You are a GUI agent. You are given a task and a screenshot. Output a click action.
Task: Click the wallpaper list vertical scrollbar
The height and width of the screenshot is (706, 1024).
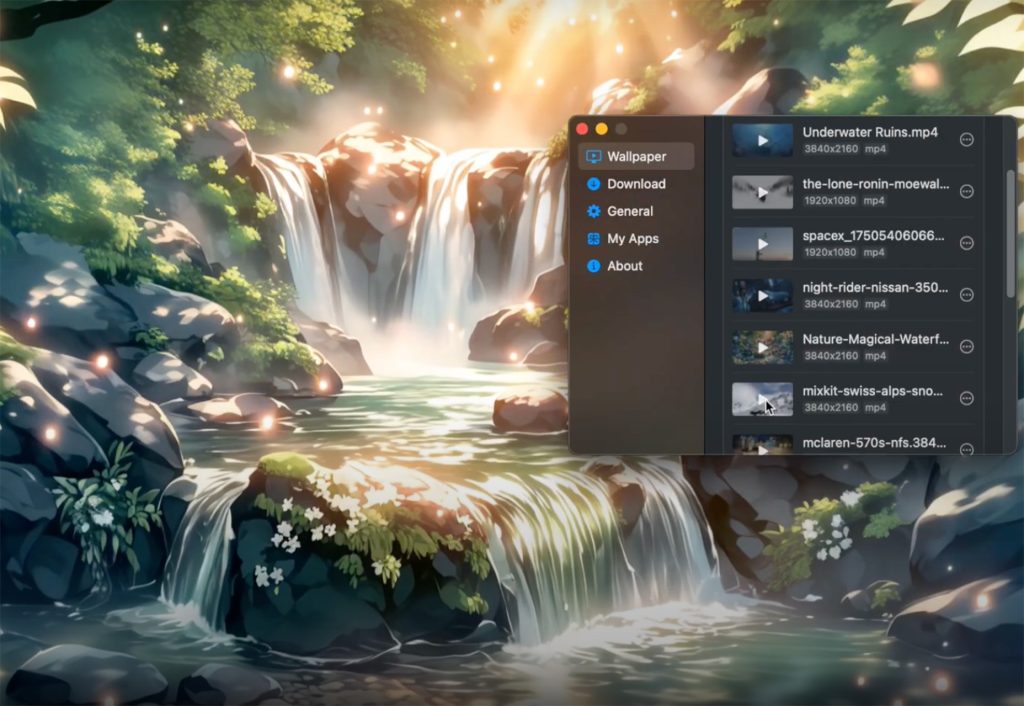[1011, 233]
